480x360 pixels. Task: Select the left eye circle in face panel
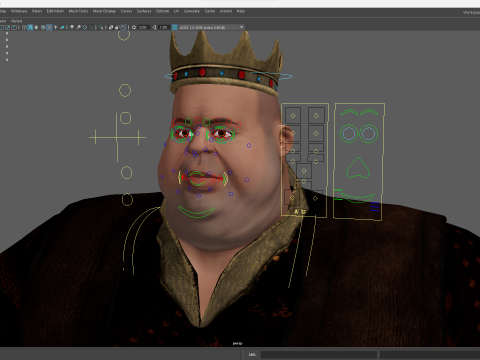[x=349, y=133]
